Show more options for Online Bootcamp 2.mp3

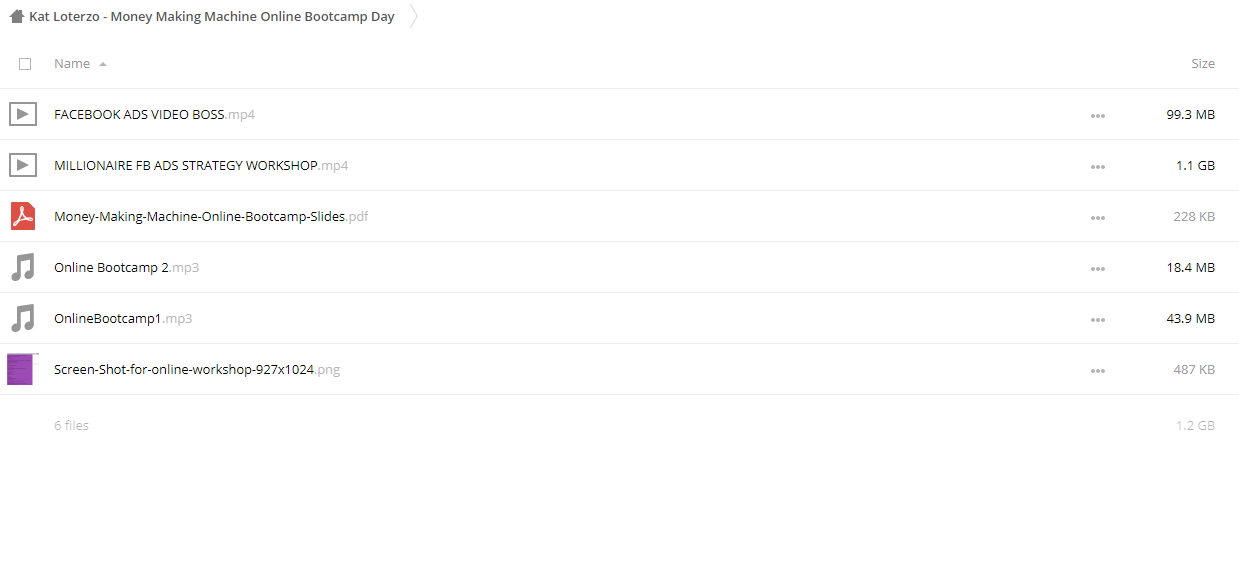pos(1098,269)
